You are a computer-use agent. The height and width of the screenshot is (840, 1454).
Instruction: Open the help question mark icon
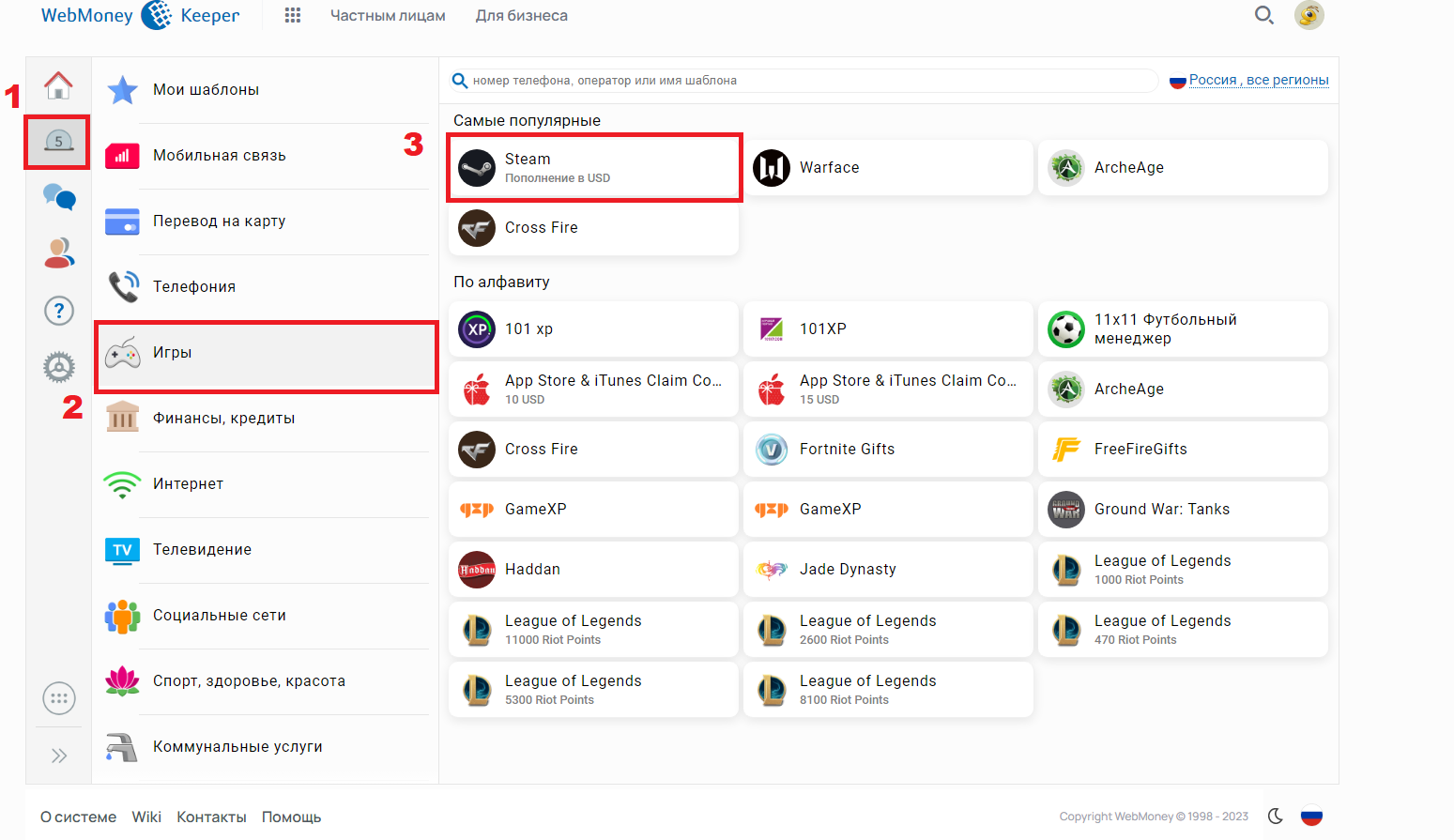click(58, 311)
